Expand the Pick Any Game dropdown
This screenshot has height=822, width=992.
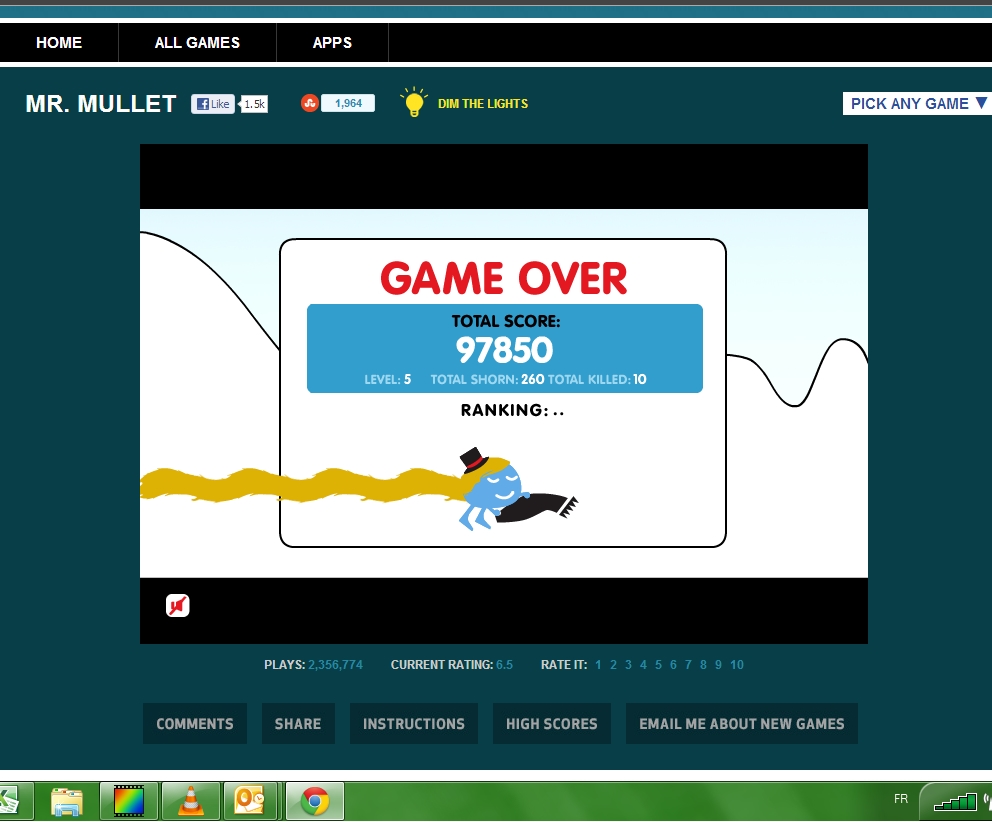(917, 104)
